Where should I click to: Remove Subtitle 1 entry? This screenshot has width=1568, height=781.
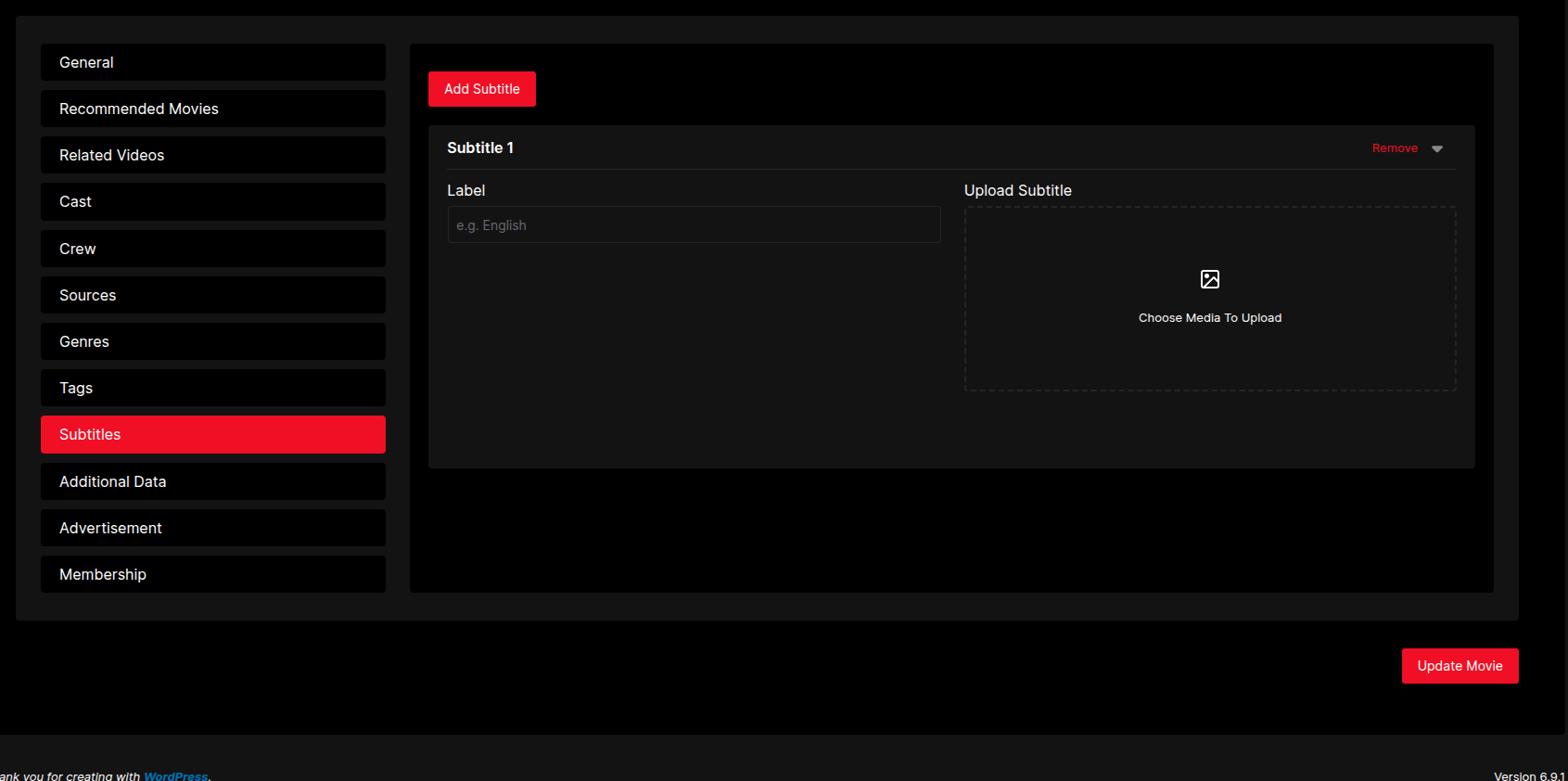click(x=1395, y=148)
